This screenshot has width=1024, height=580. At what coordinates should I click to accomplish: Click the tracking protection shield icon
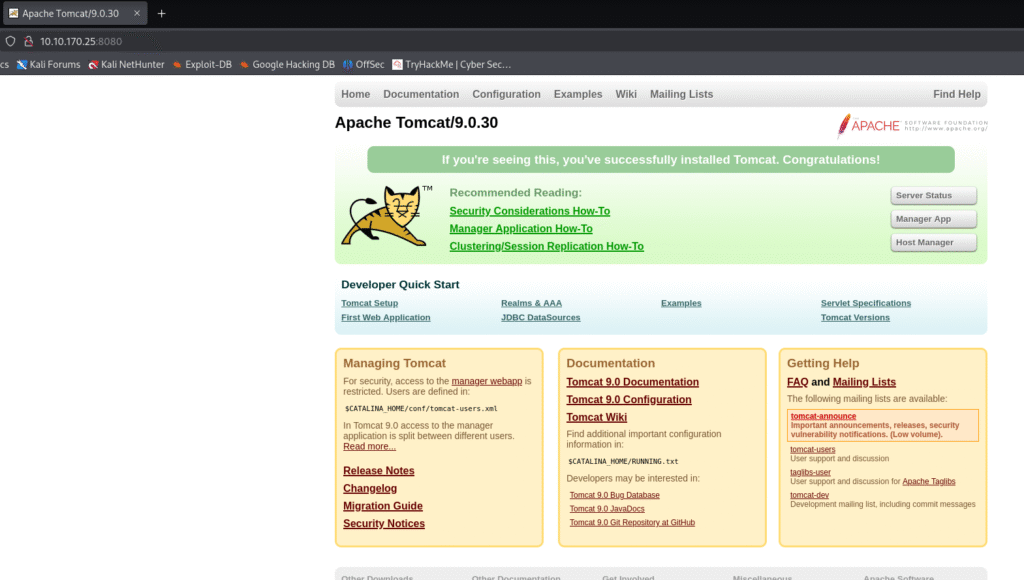click(11, 41)
